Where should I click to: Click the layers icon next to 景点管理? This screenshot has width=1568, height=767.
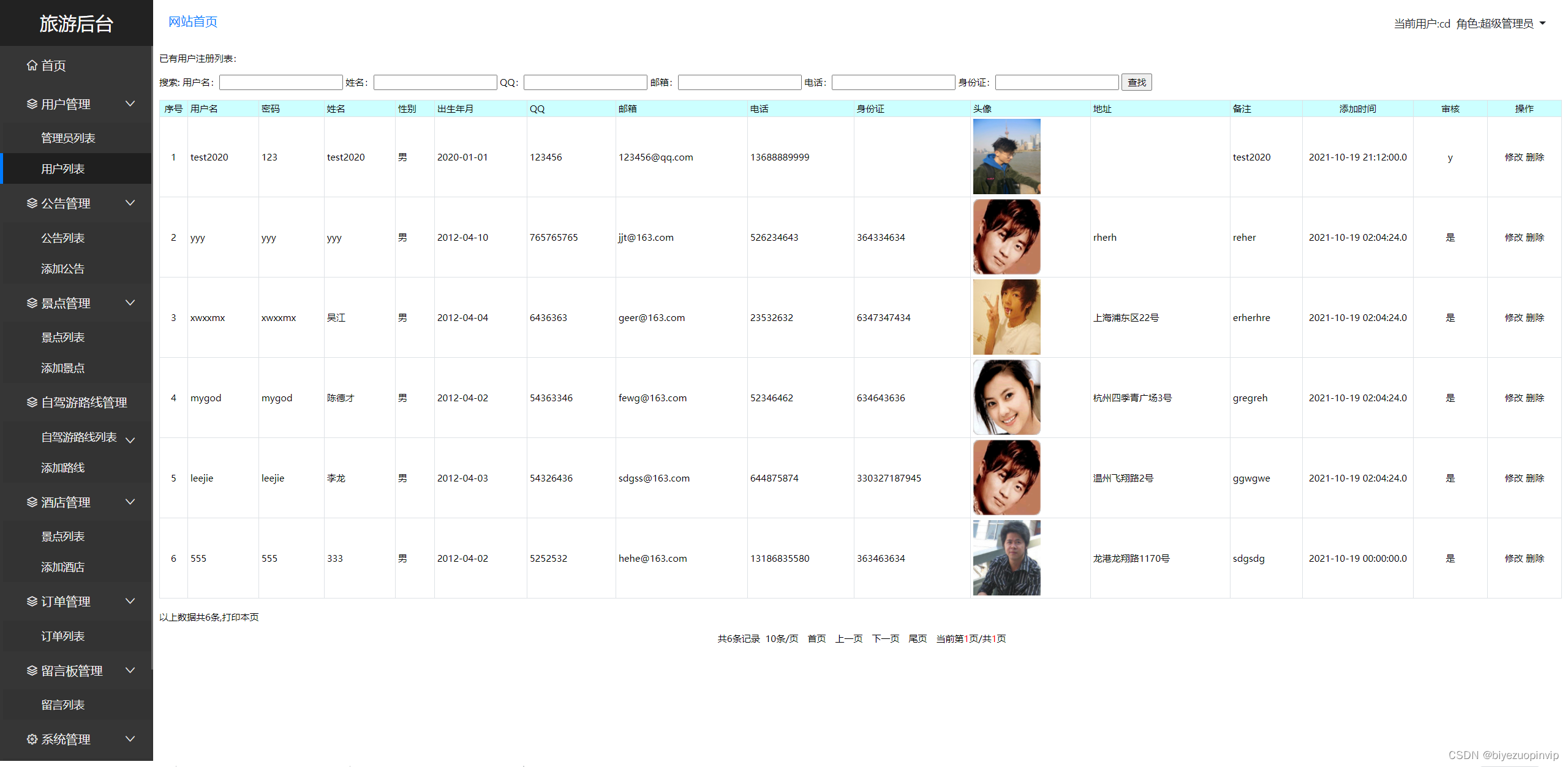32,303
